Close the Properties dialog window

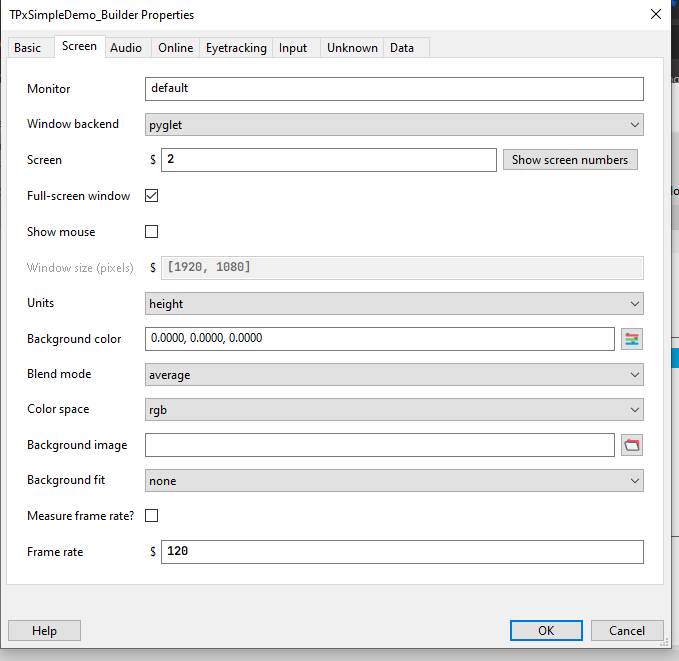click(655, 15)
